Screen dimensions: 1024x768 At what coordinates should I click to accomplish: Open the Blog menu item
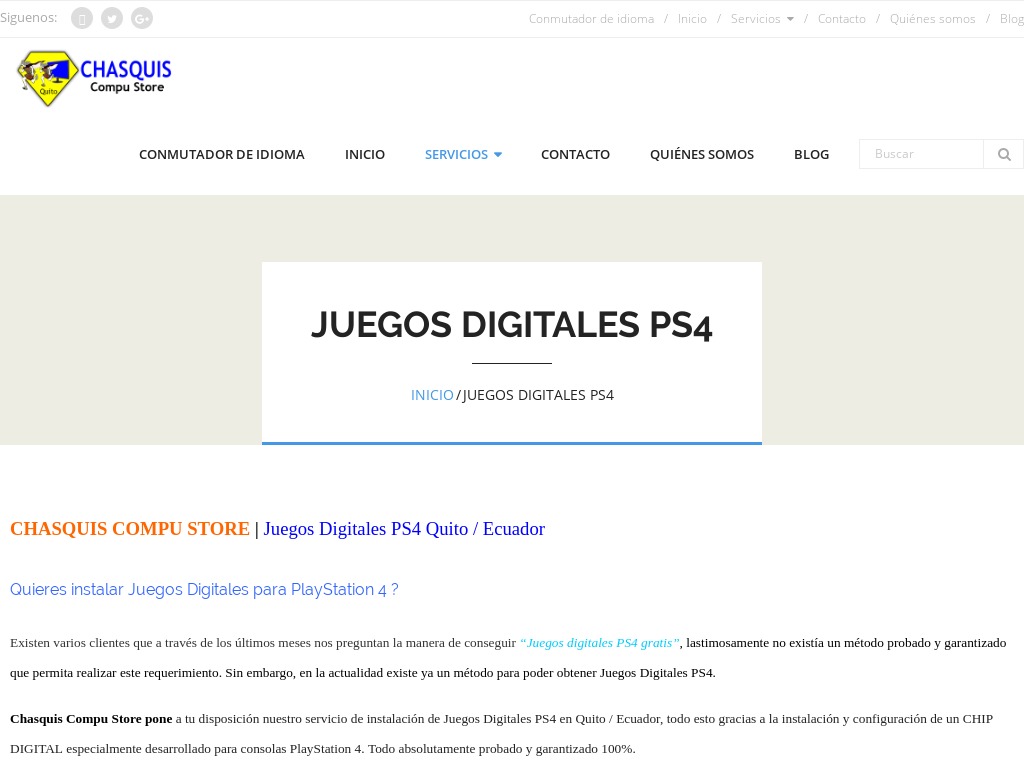point(811,154)
